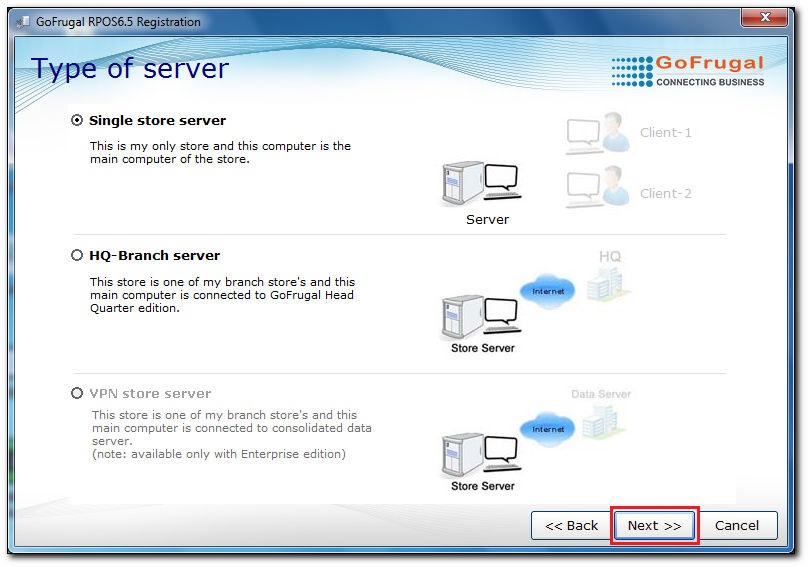Click the "Client-1" label
The height and width of the screenshot is (567, 808).
[666, 132]
